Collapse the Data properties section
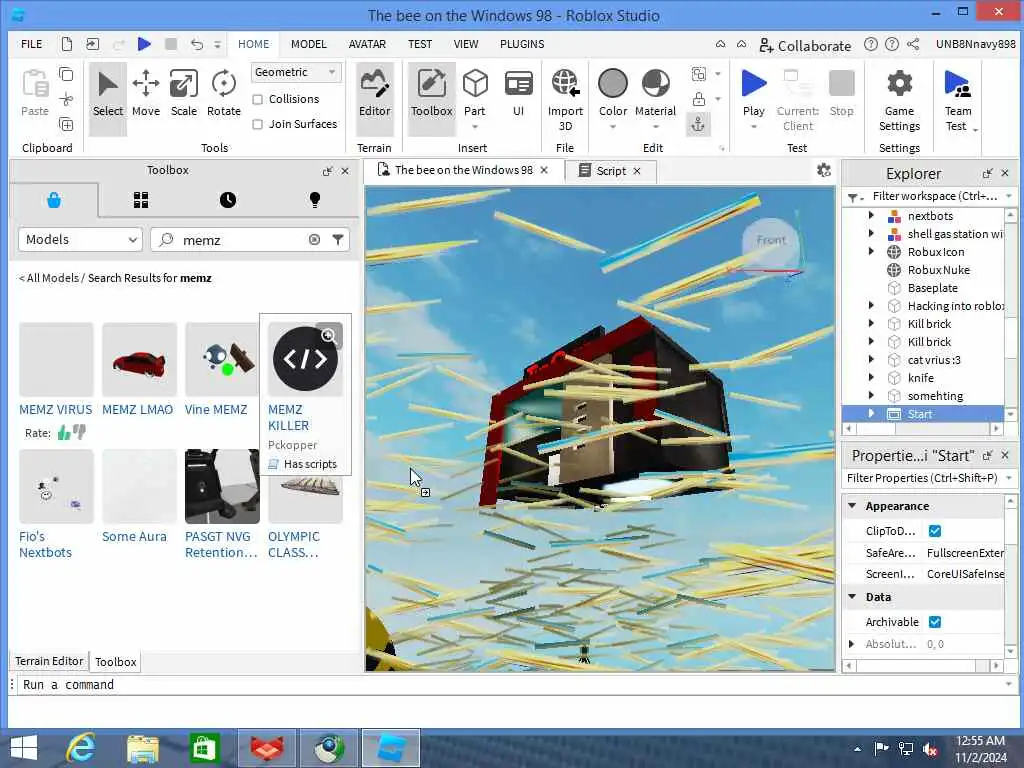This screenshot has width=1024, height=768. (852, 597)
